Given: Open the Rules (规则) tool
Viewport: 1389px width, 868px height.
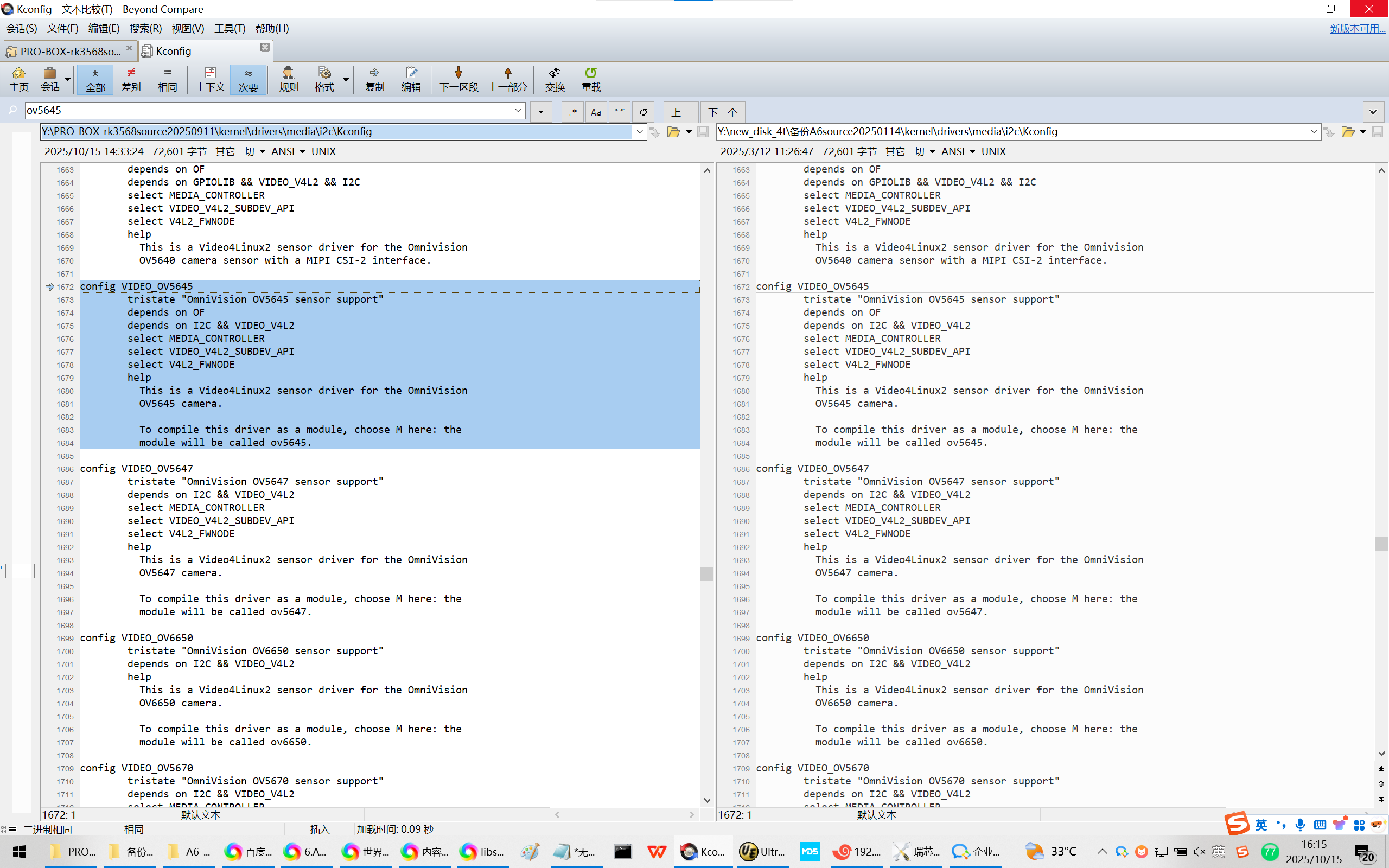Looking at the screenshot, I should click(x=288, y=79).
